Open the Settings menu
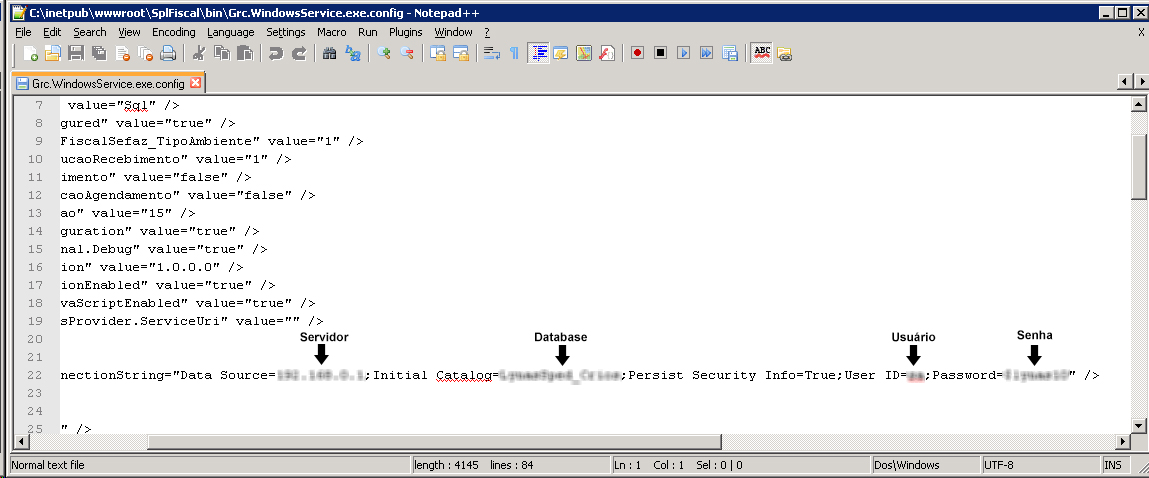Screen dimensions: 1149x478 click(x=286, y=32)
